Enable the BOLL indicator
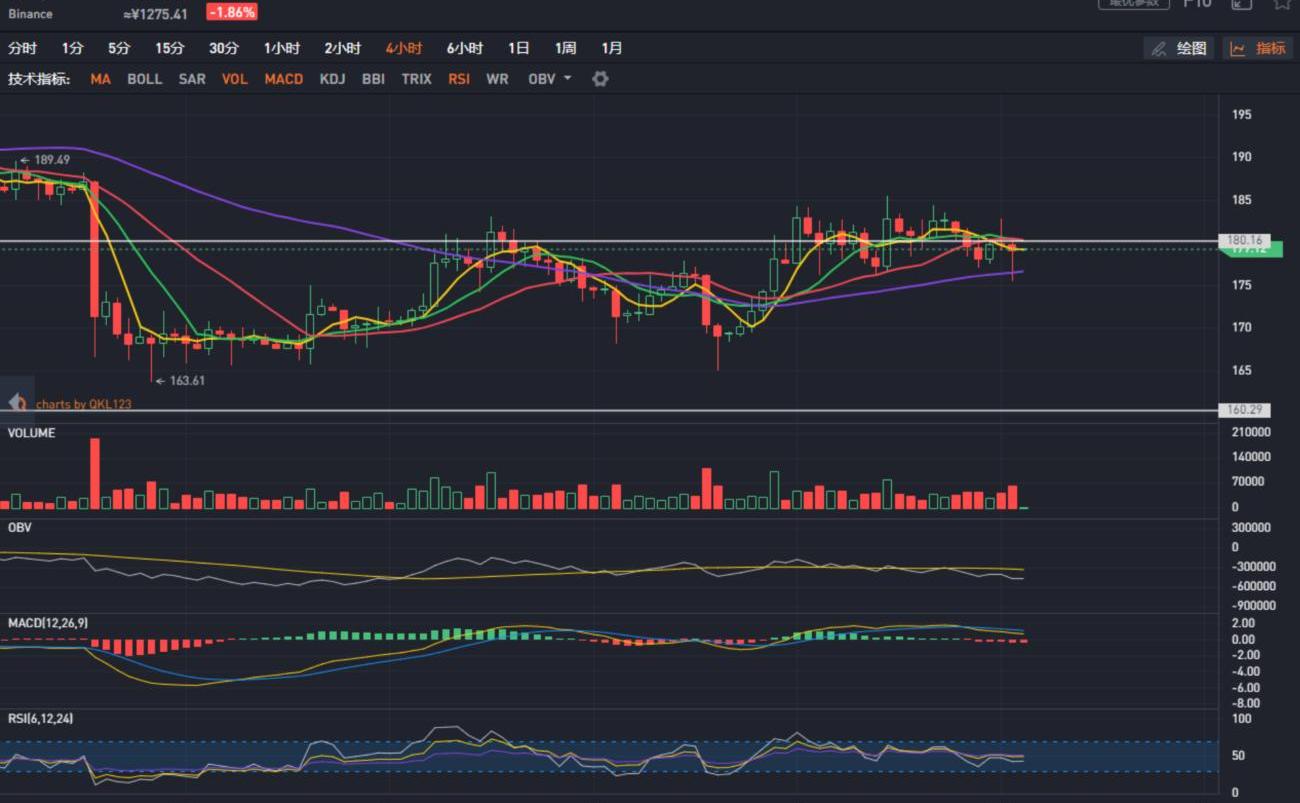 coord(144,79)
